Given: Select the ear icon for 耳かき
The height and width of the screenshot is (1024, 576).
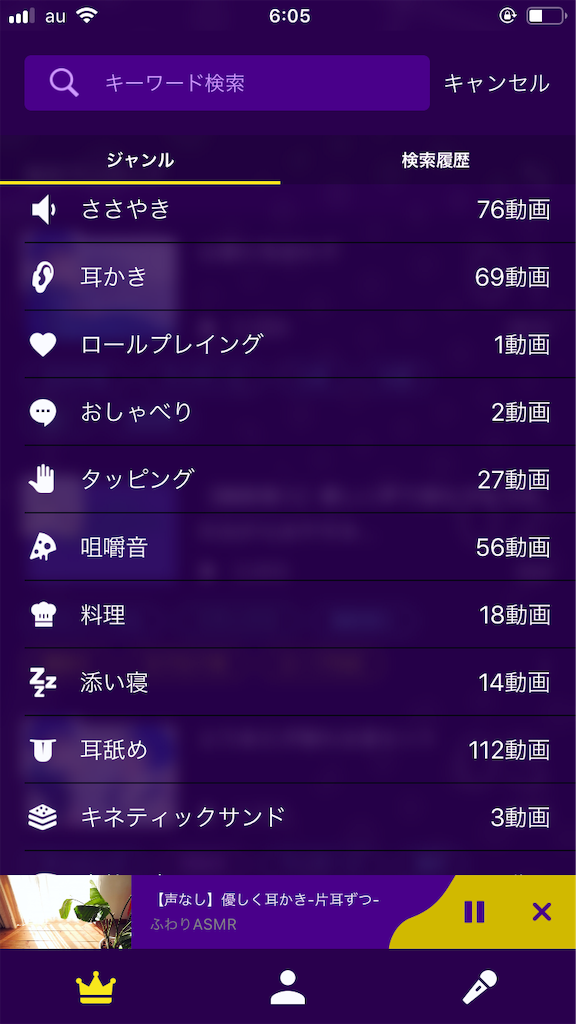Looking at the screenshot, I should click(x=43, y=277).
